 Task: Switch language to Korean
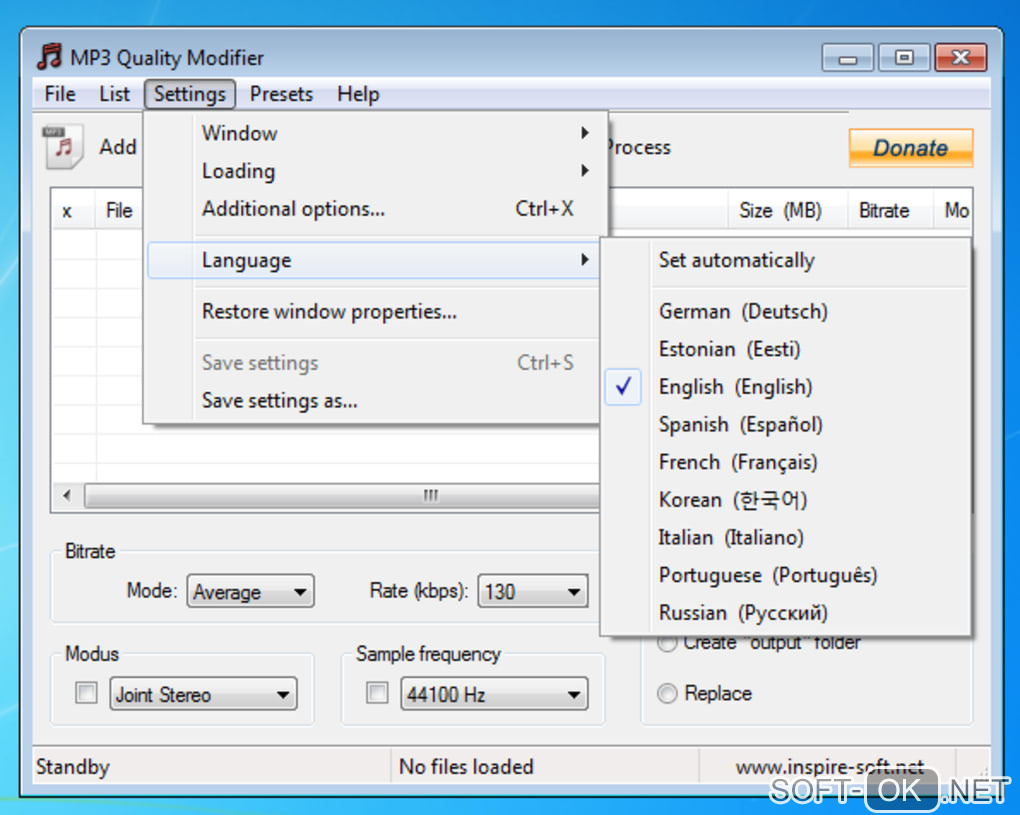[x=786, y=500]
